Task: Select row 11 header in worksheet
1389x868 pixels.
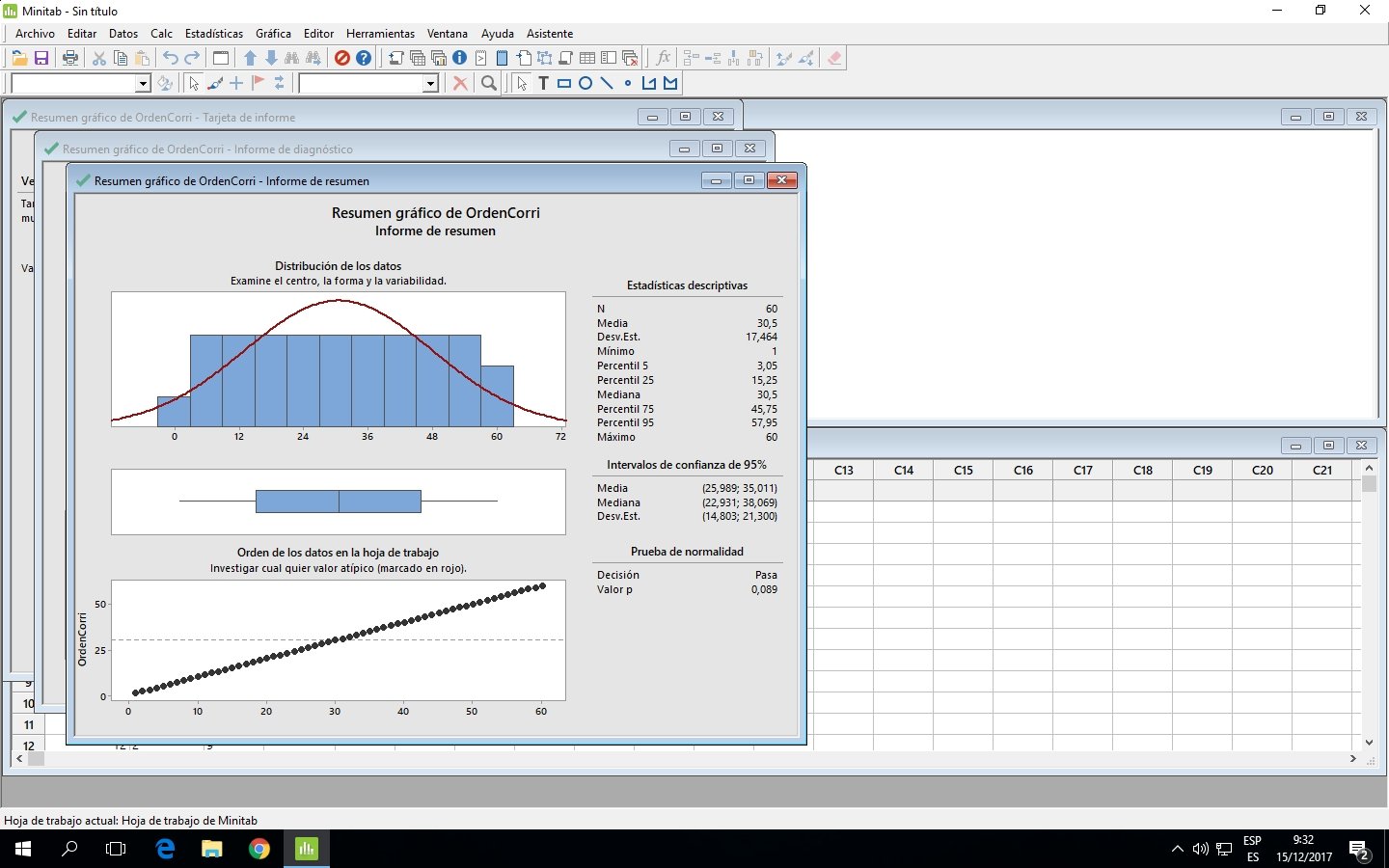Action: (x=29, y=725)
